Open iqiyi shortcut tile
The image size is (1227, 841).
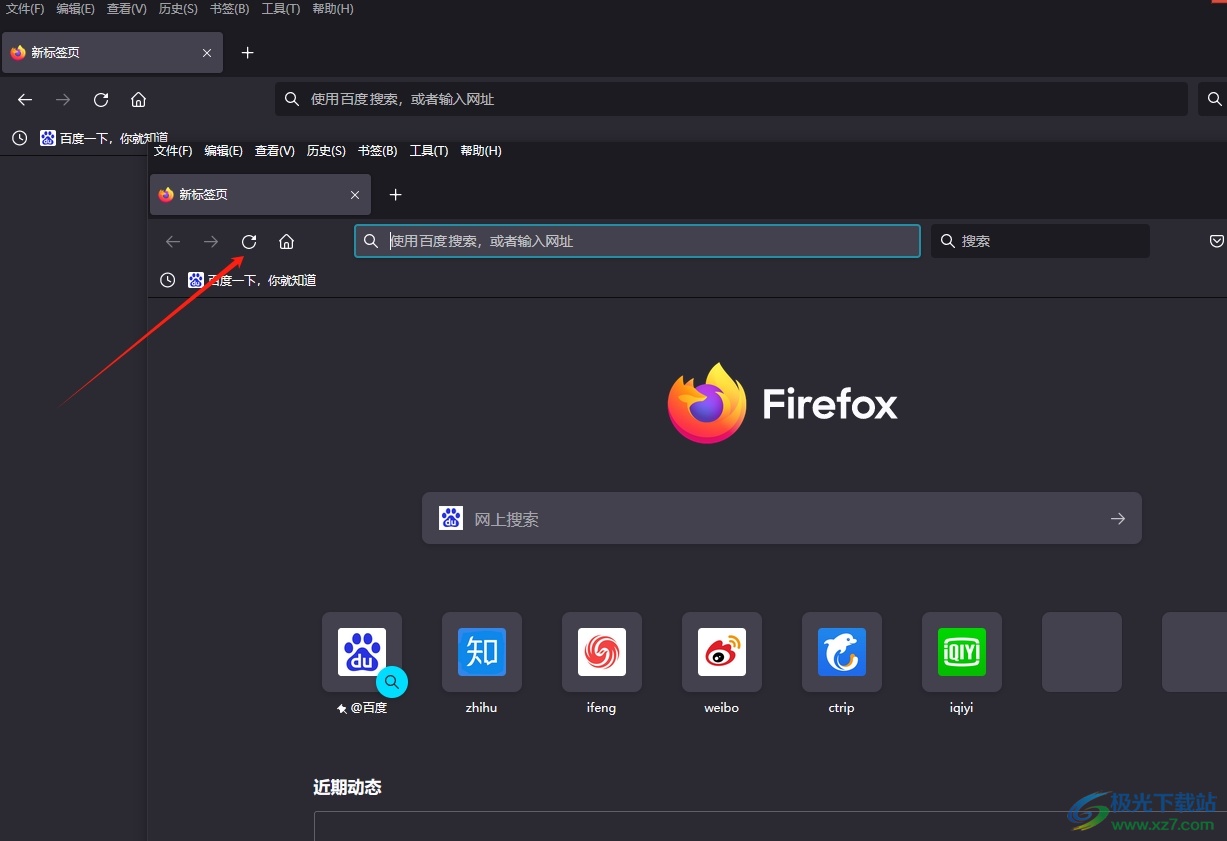(962, 652)
